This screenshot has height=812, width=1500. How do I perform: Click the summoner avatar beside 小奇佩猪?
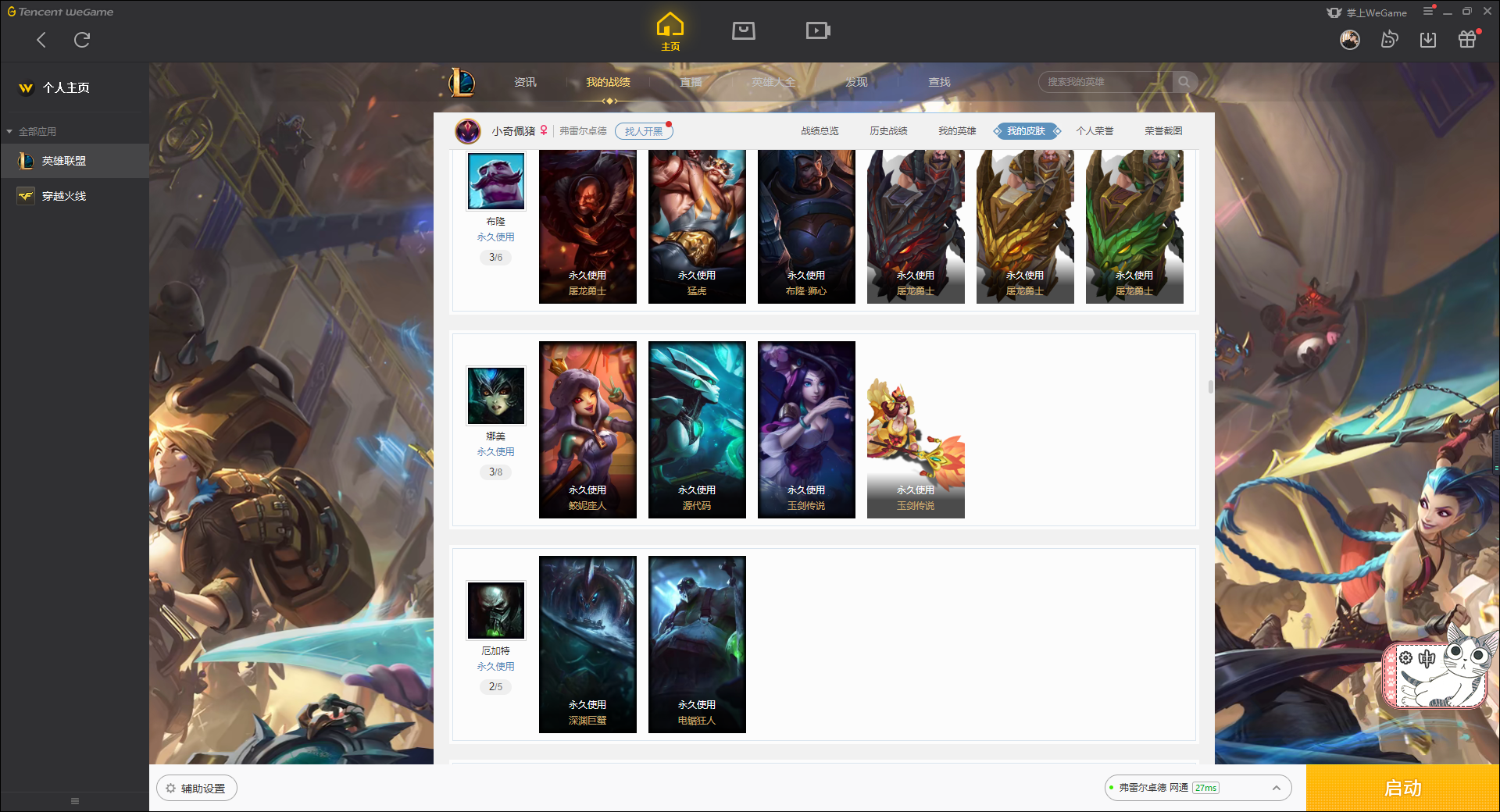pyautogui.click(x=468, y=131)
